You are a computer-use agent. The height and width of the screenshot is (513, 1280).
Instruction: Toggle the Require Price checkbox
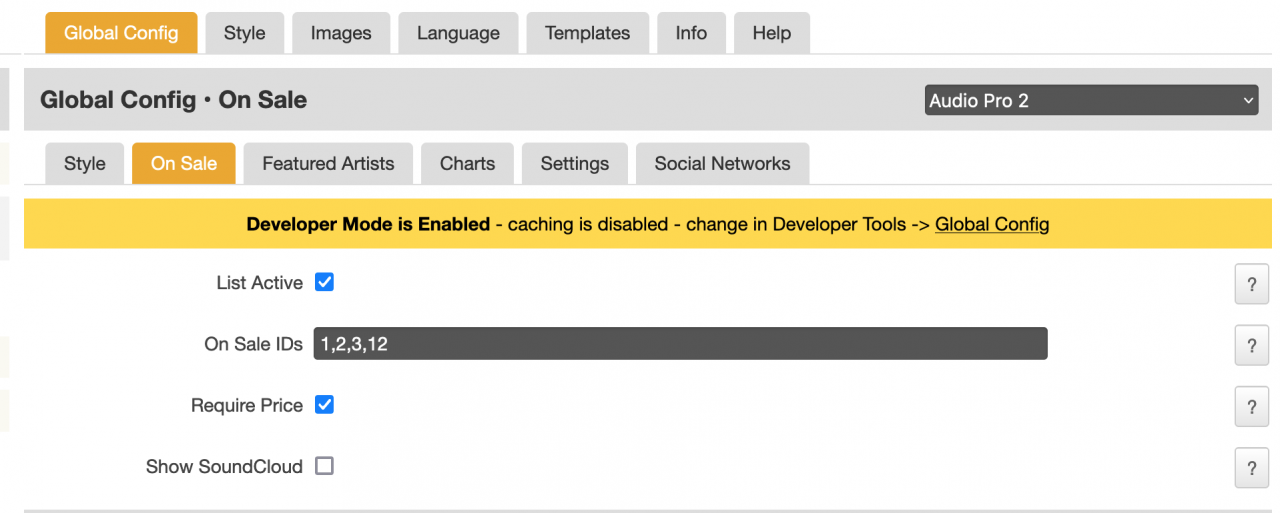pyautogui.click(x=324, y=405)
